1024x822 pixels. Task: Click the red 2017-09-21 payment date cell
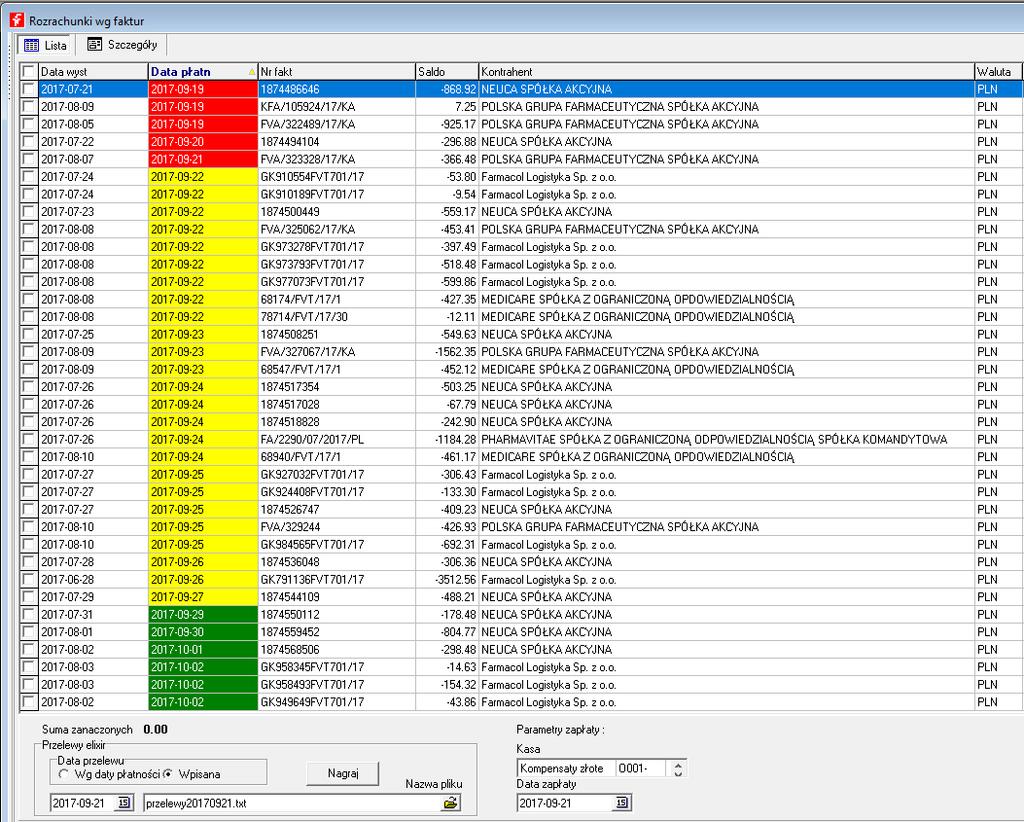[x=203, y=159]
